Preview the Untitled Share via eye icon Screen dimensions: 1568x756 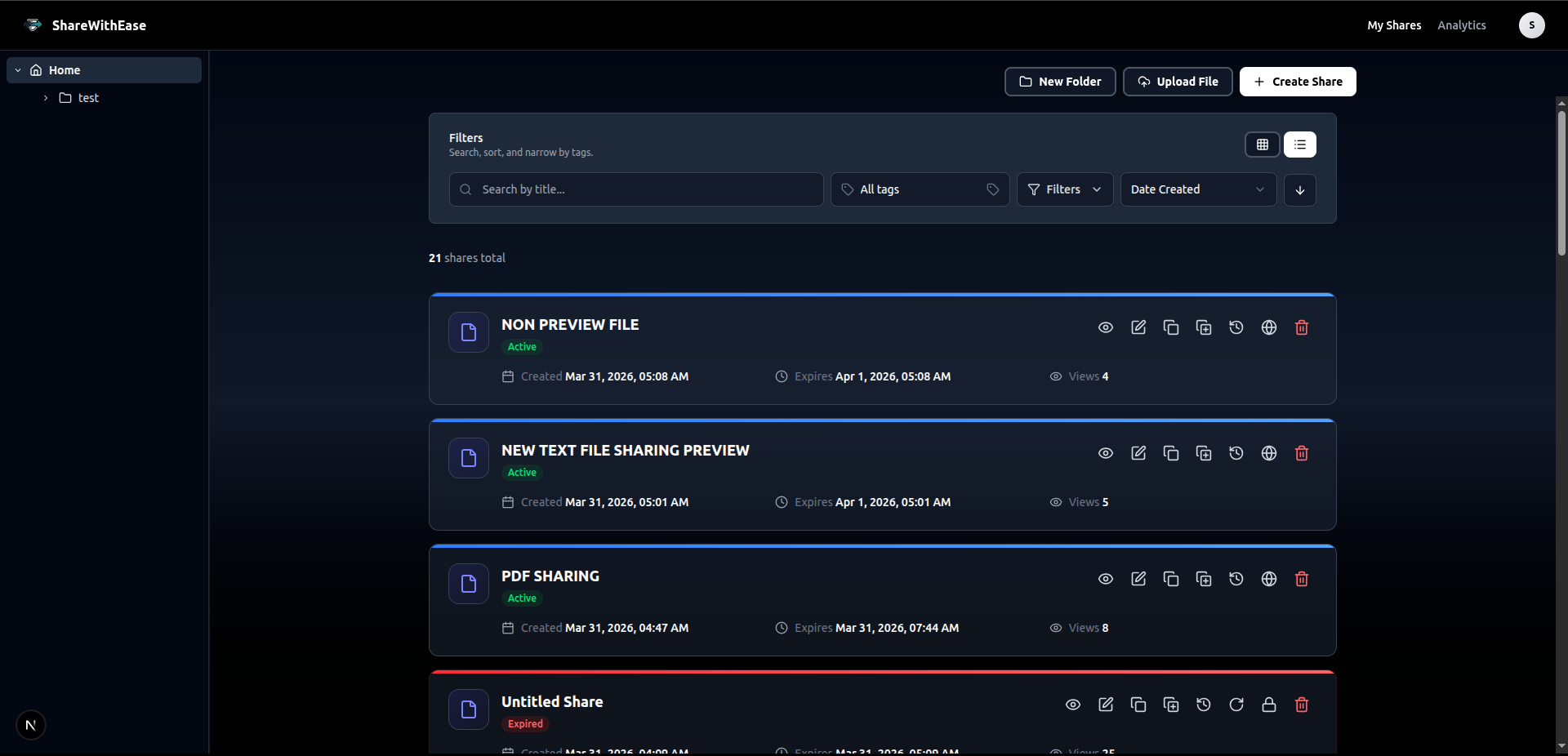[x=1073, y=705]
